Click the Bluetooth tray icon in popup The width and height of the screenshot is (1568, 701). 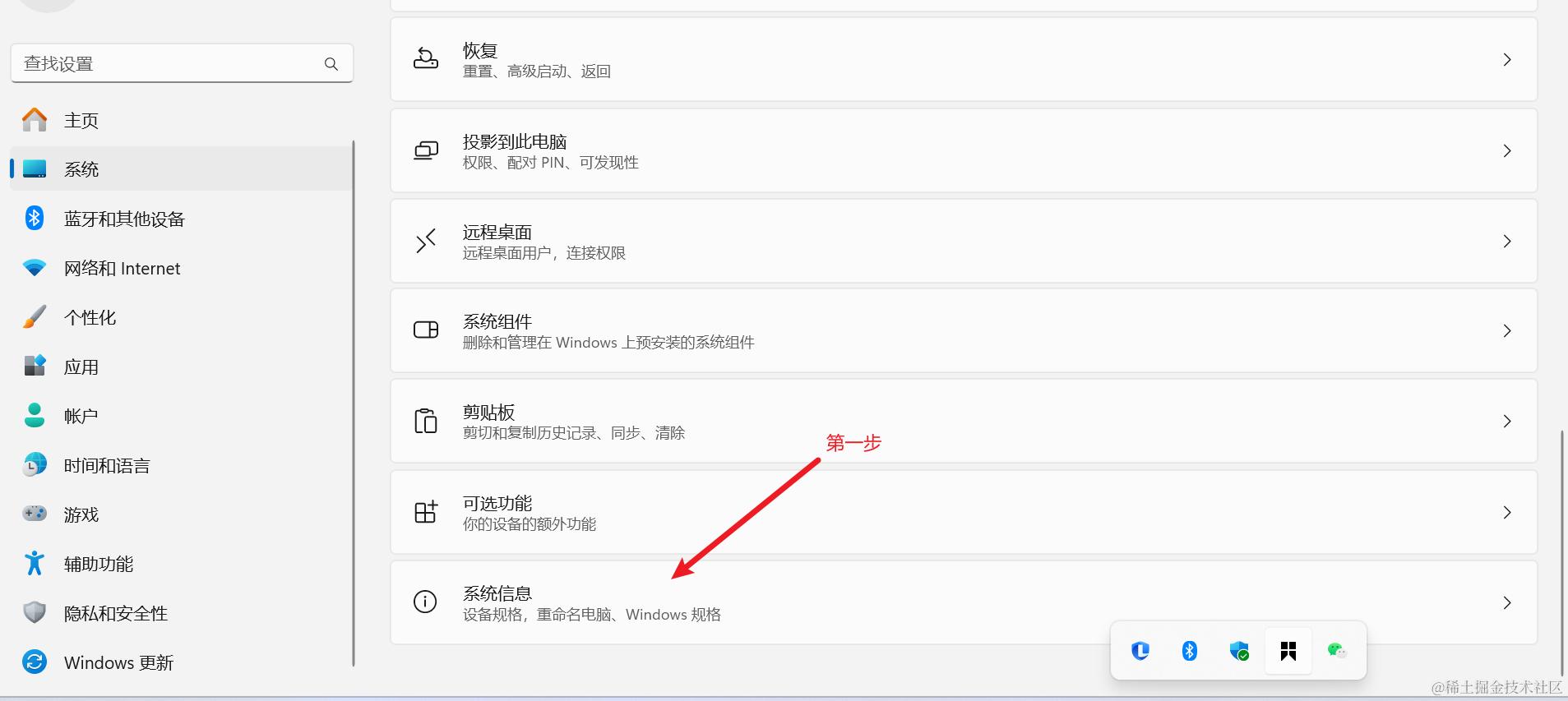point(1190,651)
